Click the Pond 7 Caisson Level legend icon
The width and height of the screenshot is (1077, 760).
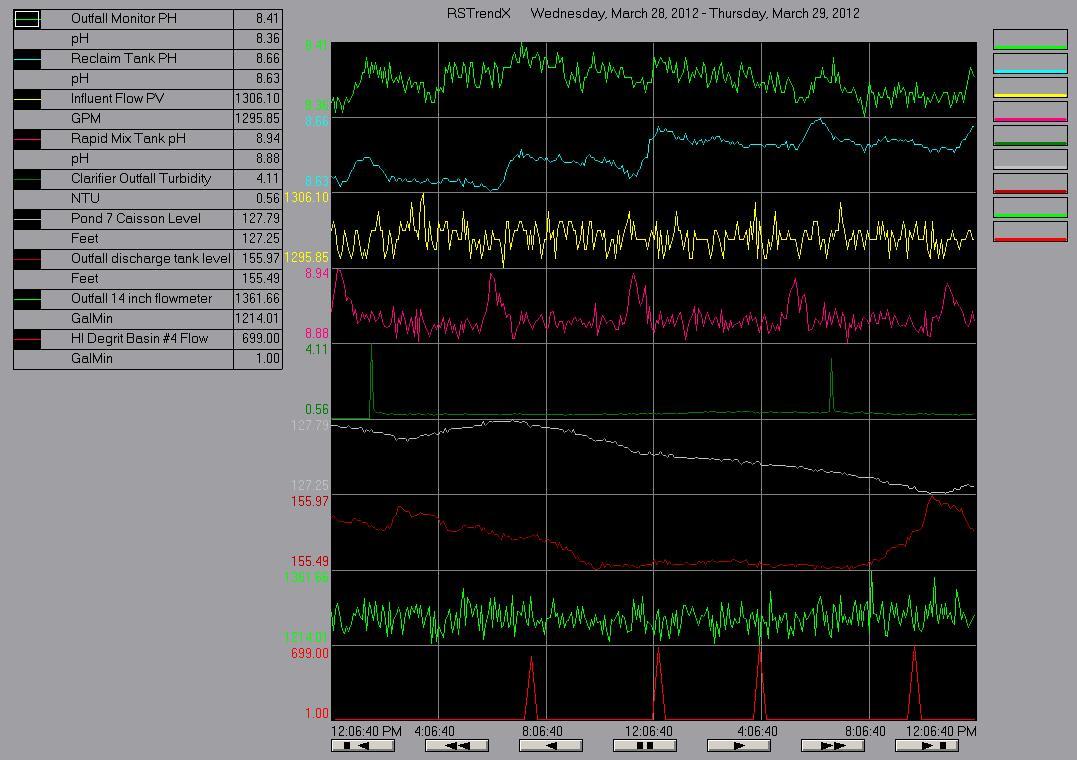(x=27, y=219)
